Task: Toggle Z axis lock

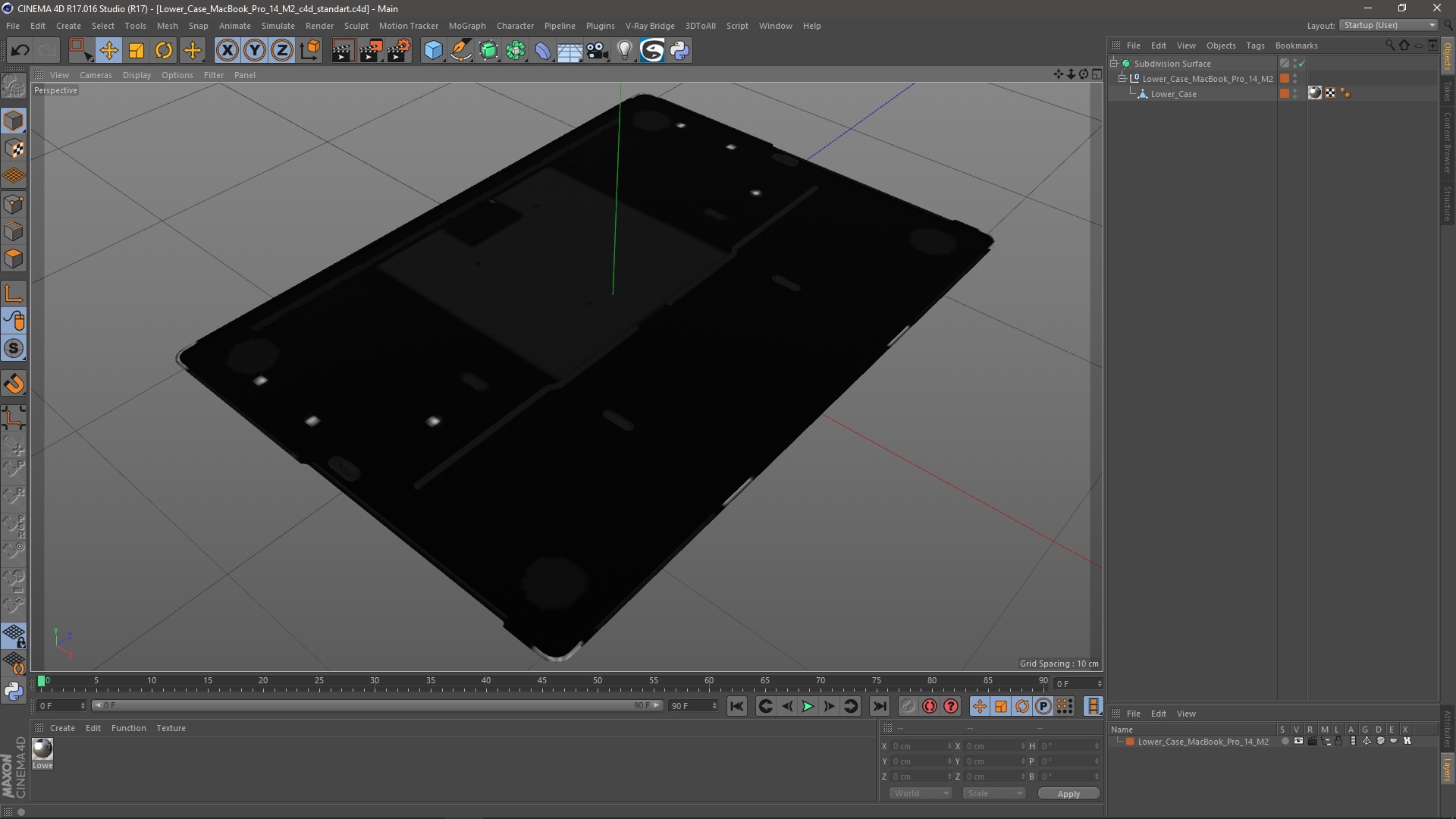Action: [282, 51]
